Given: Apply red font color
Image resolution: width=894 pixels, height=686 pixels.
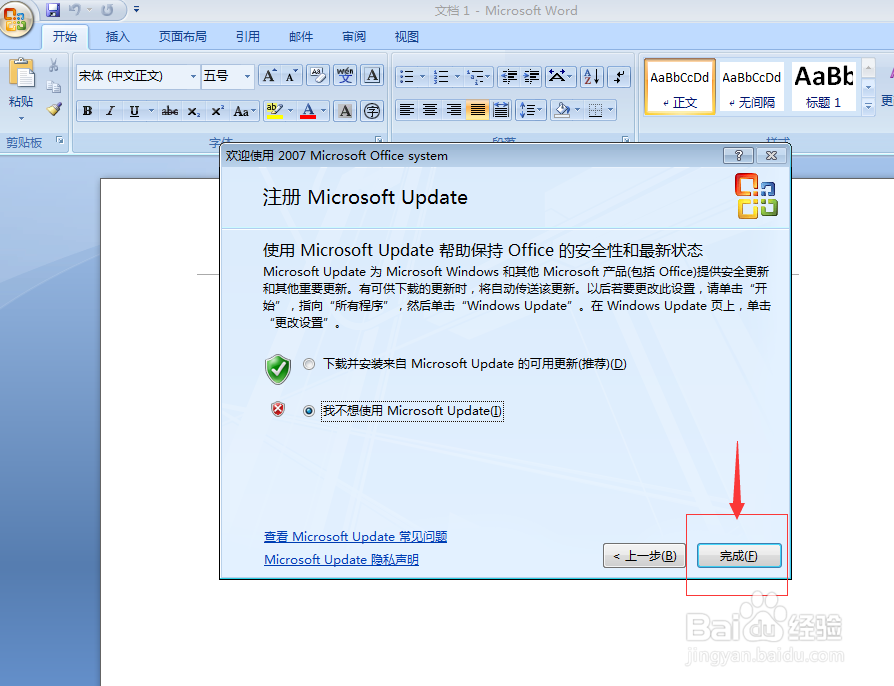Looking at the screenshot, I should 308,111.
